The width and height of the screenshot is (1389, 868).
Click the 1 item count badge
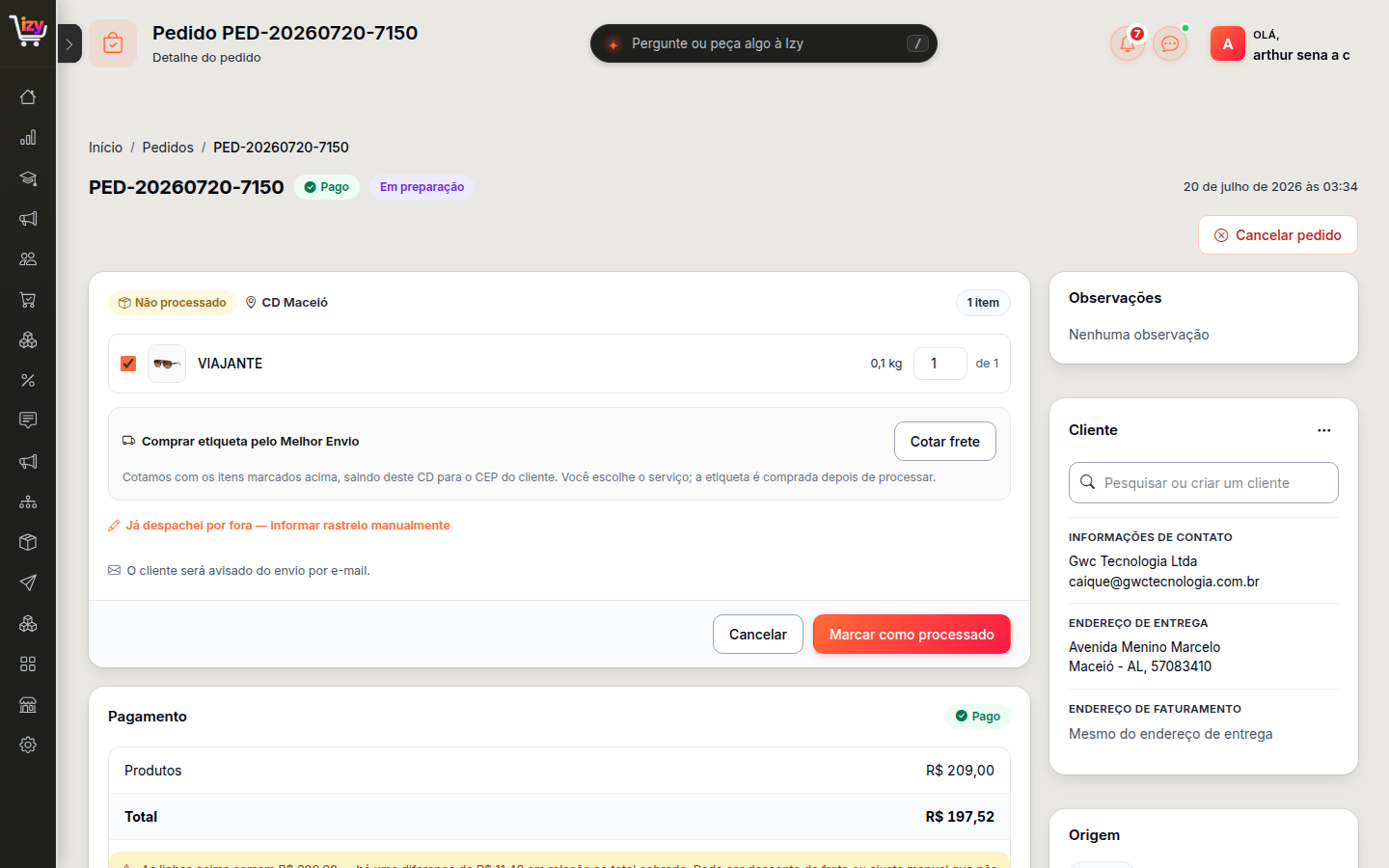click(983, 303)
